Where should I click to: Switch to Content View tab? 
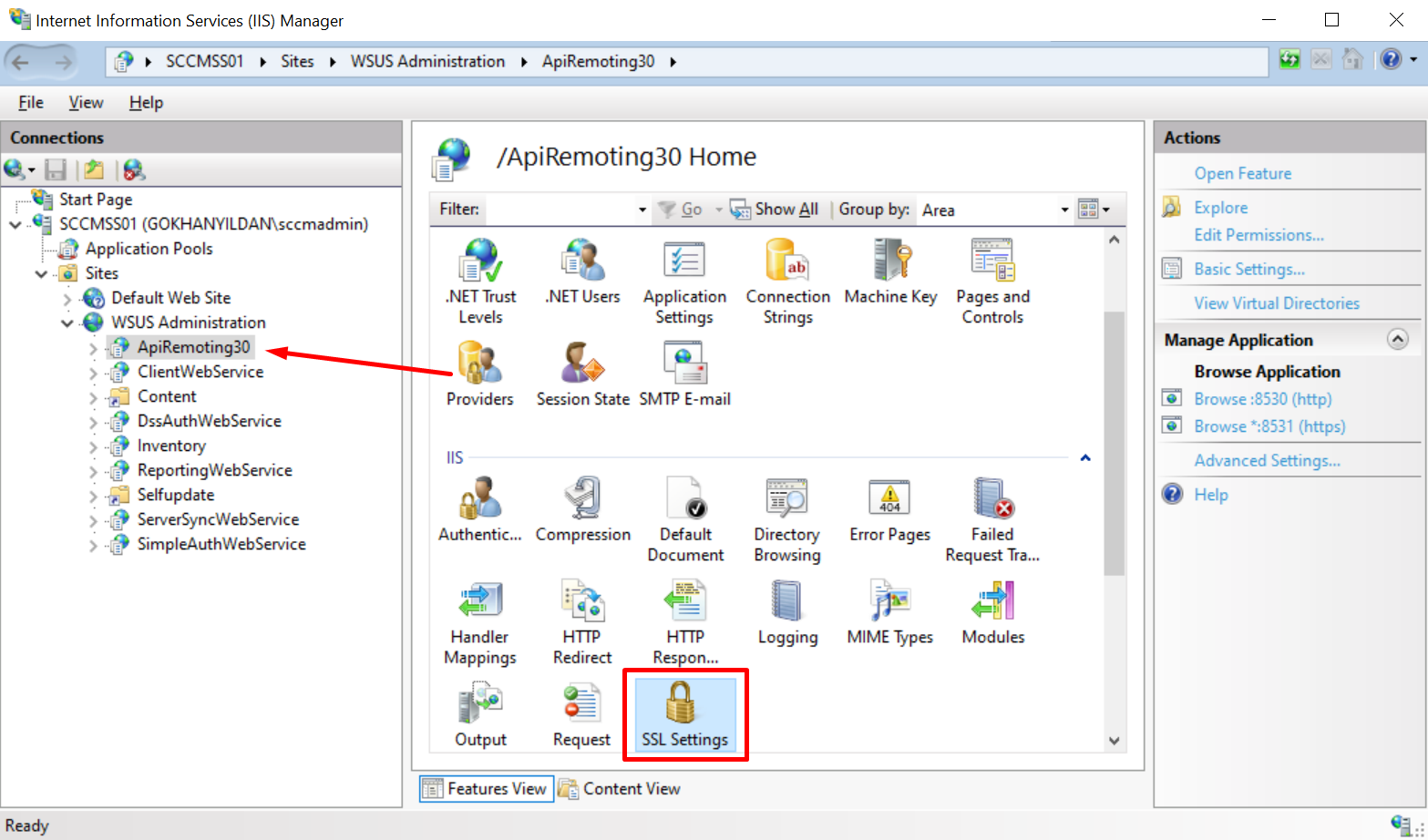(x=620, y=789)
